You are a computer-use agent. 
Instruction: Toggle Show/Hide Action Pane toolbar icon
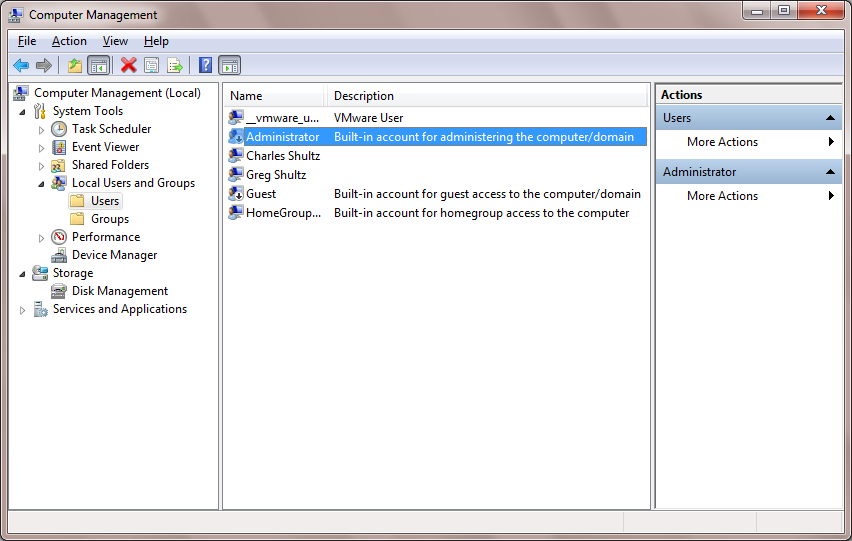click(x=230, y=66)
